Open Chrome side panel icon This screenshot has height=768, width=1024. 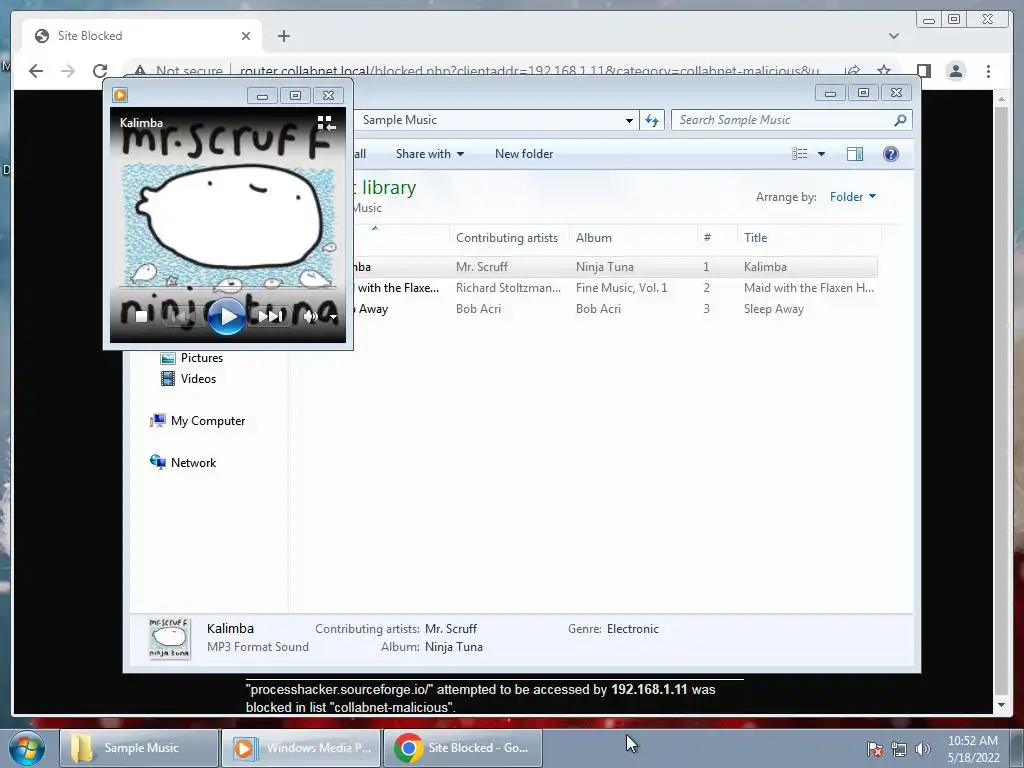pyautogui.click(x=923, y=71)
